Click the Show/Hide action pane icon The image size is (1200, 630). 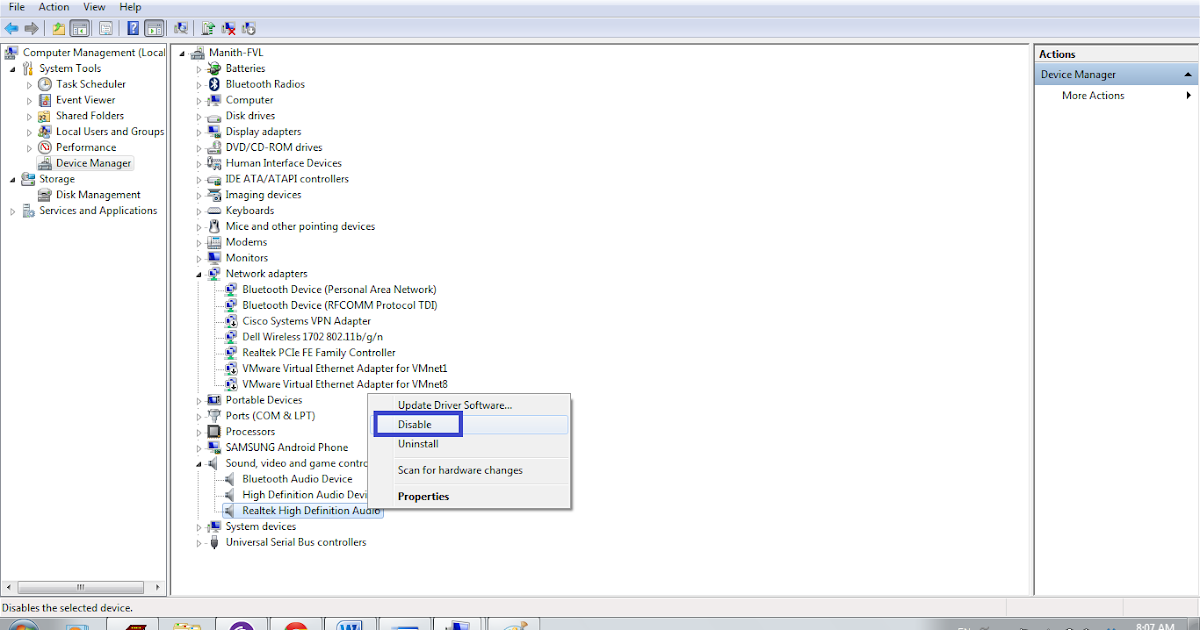pyautogui.click(x=153, y=27)
